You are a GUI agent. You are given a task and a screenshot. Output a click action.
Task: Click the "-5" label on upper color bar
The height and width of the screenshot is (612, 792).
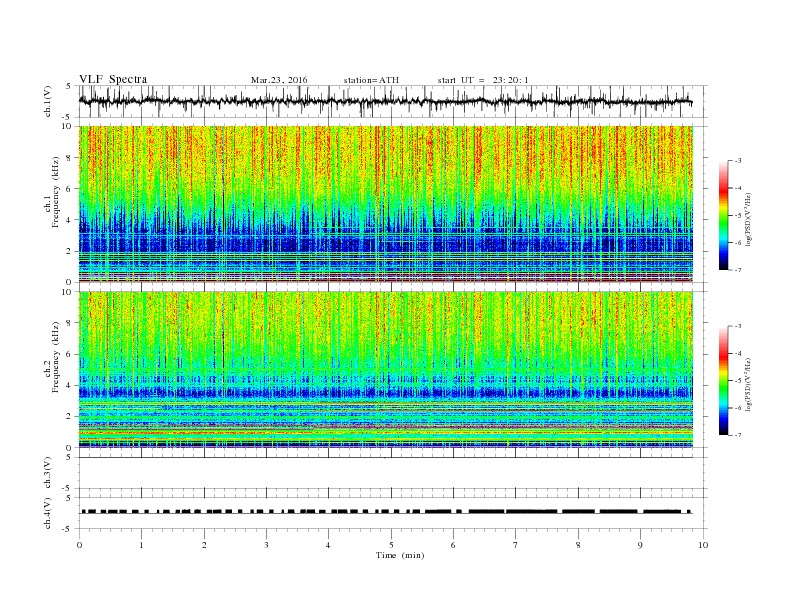pyautogui.click(x=738, y=216)
